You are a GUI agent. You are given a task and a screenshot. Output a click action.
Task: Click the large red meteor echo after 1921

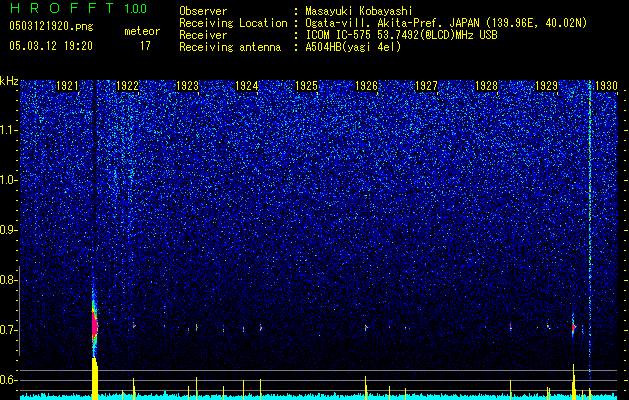click(x=95, y=326)
